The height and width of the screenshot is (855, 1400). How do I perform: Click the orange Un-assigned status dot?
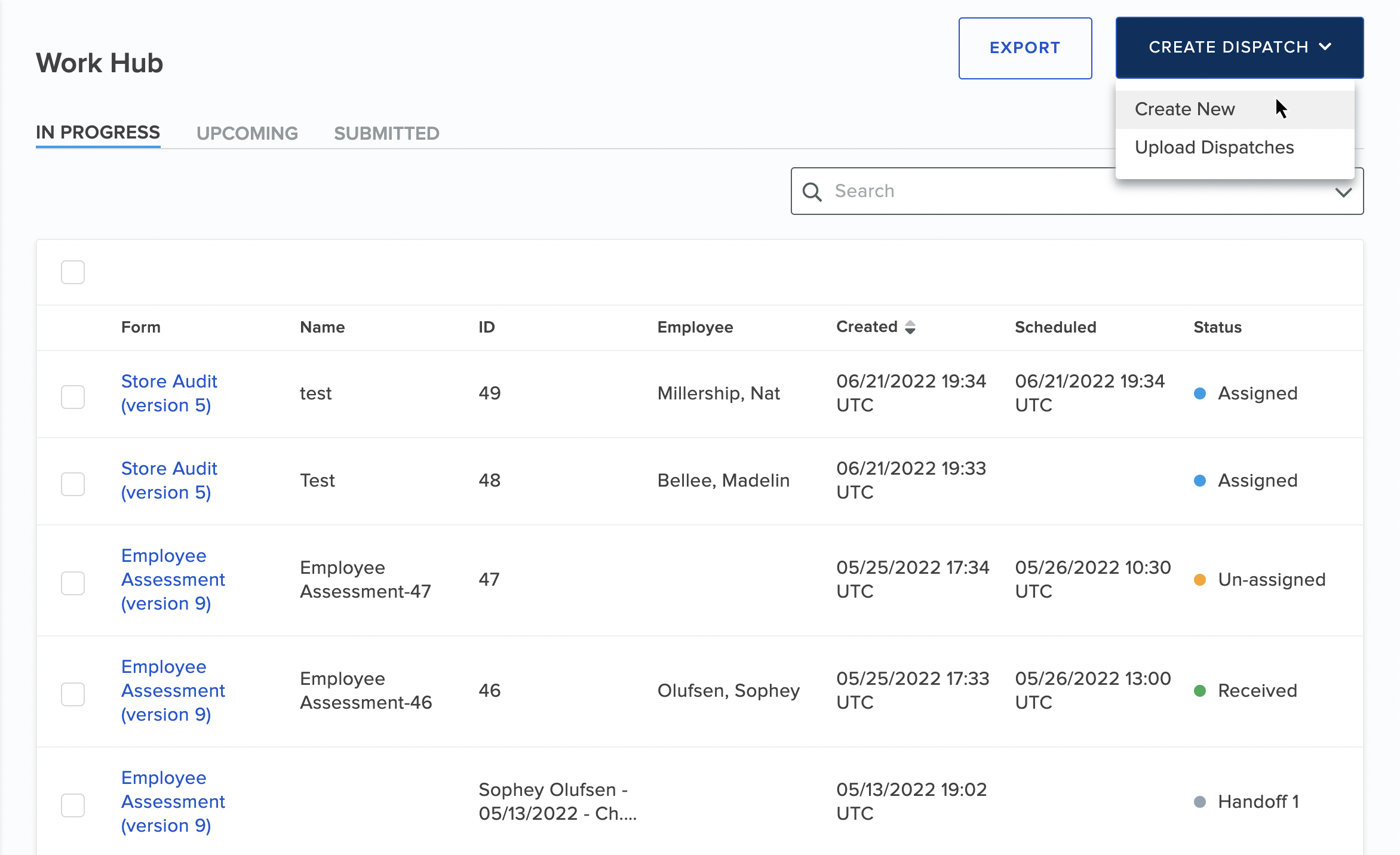pos(1199,580)
